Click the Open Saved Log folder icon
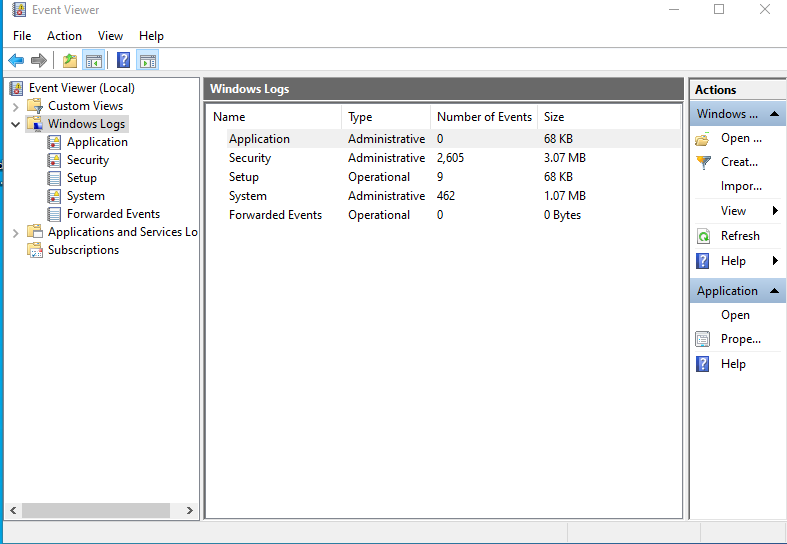The image size is (787, 544). (x=703, y=139)
